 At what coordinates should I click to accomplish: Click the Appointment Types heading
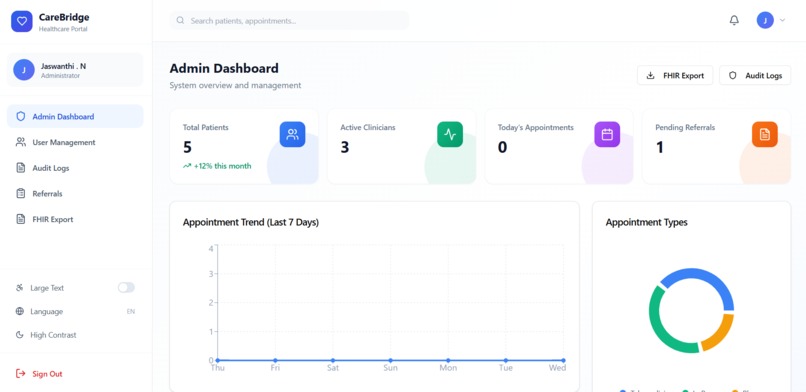pyautogui.click(x=647, y=222)
